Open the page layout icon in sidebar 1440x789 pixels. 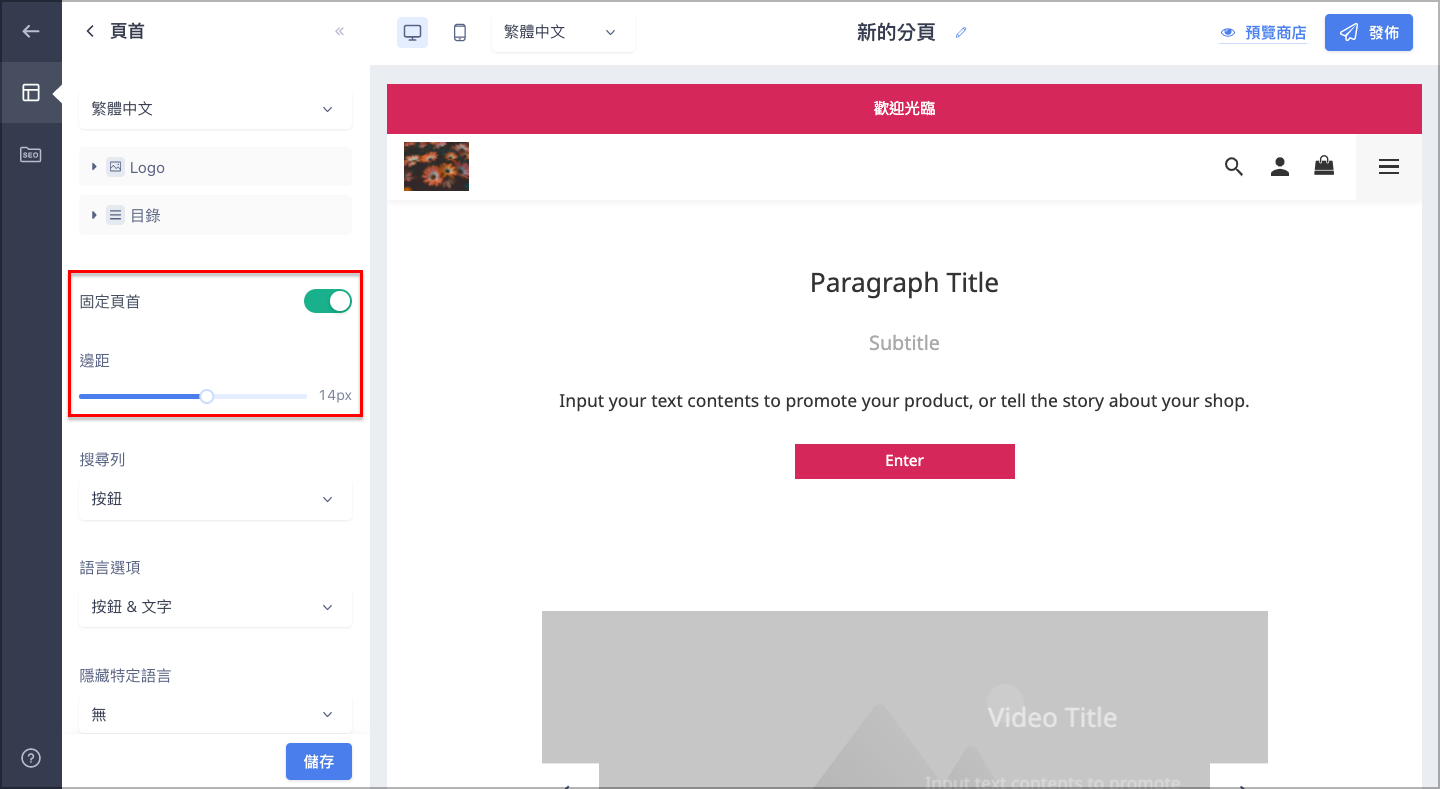[x=31, y=93]
